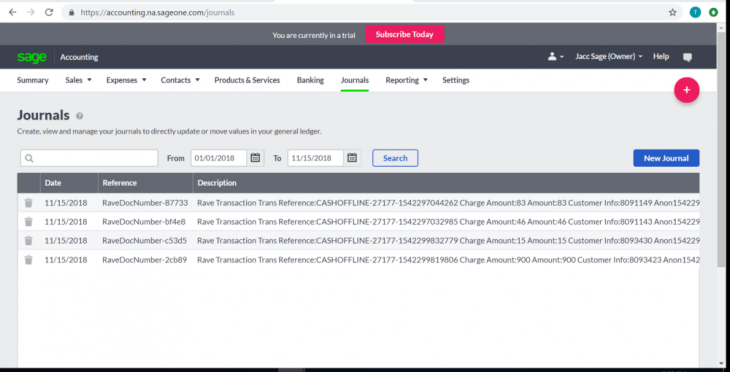Open reference RaveDocNumber-2cb89
The height and width of the screenshot is (372, 730).
(x=144, y=260)
